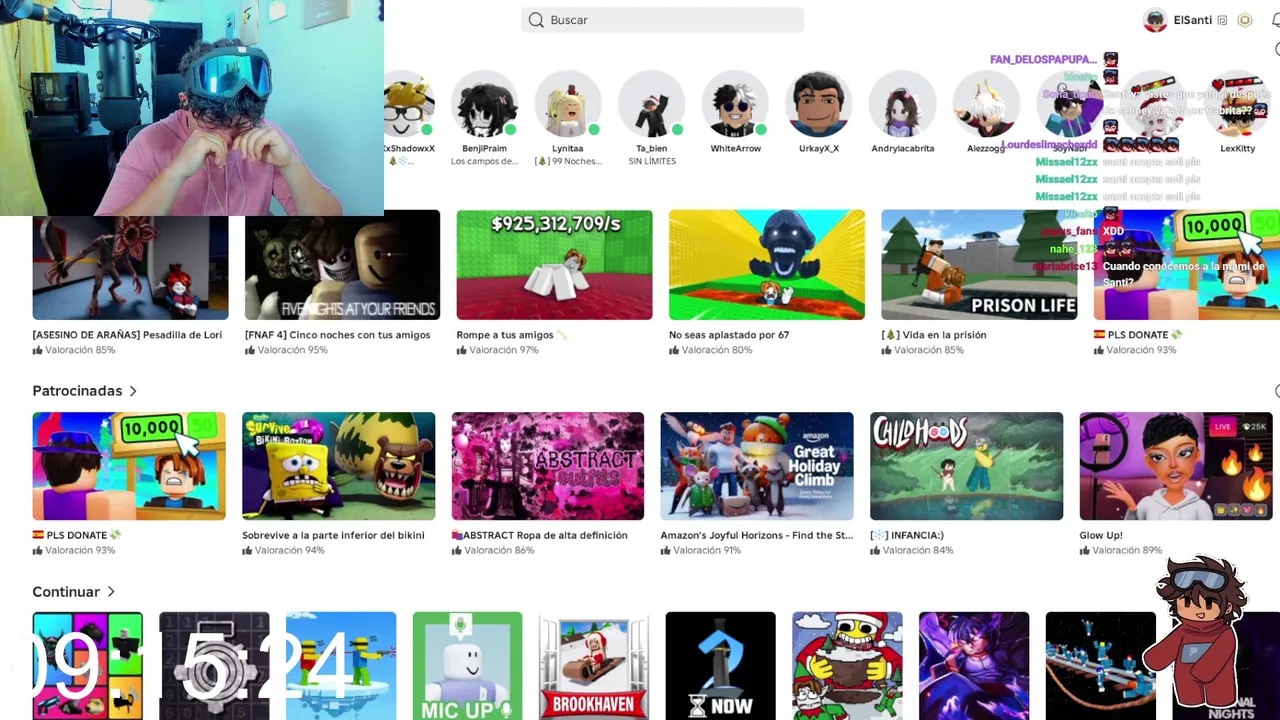Open the Robux hexagon icon
Image resolution: width=1280 pixels, height=720 pixels.
[1245, 20]
